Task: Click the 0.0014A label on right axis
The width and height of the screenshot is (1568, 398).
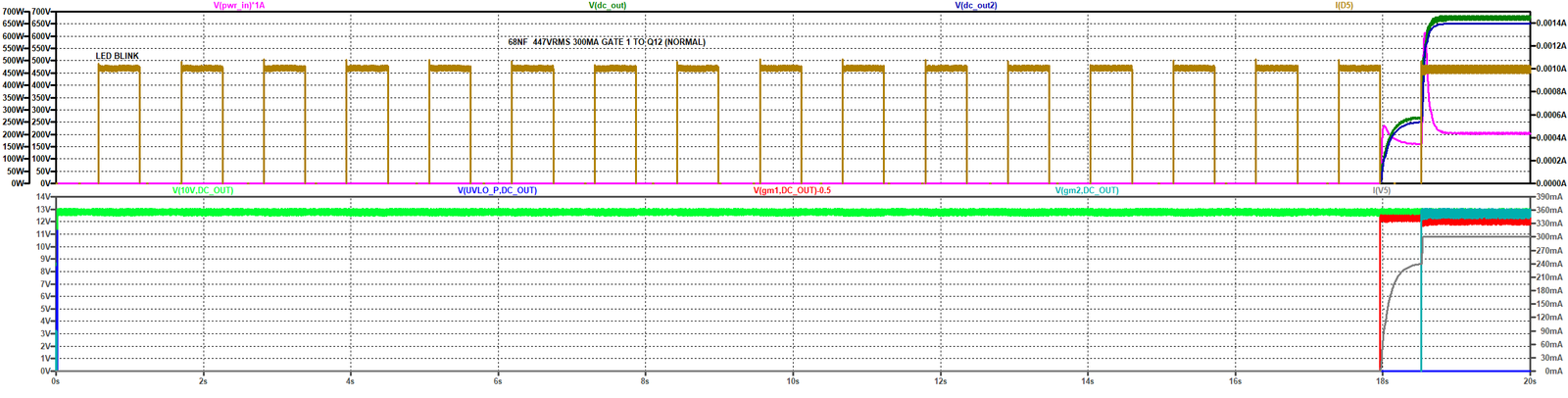Action: coord(1548,23)
